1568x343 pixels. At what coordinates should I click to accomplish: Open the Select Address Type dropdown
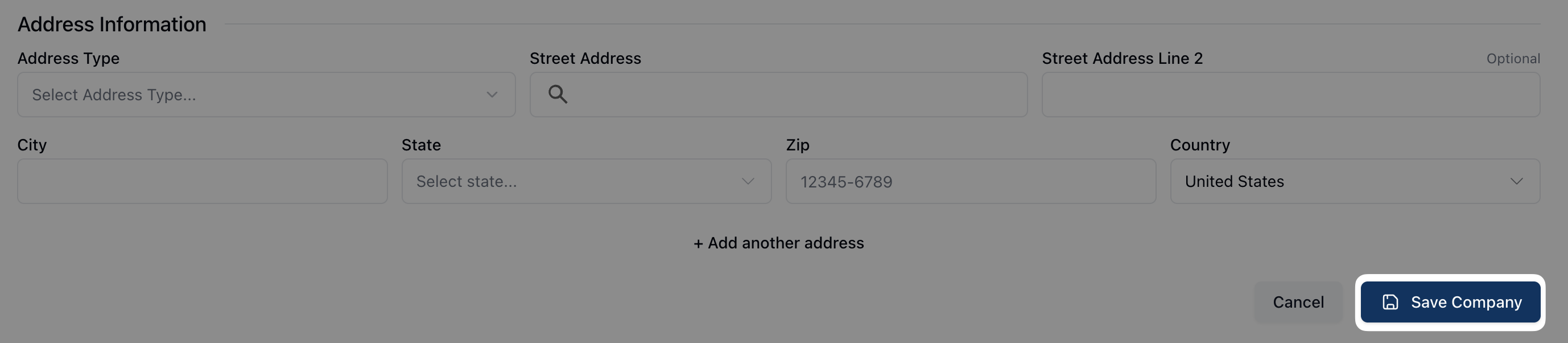266,95
